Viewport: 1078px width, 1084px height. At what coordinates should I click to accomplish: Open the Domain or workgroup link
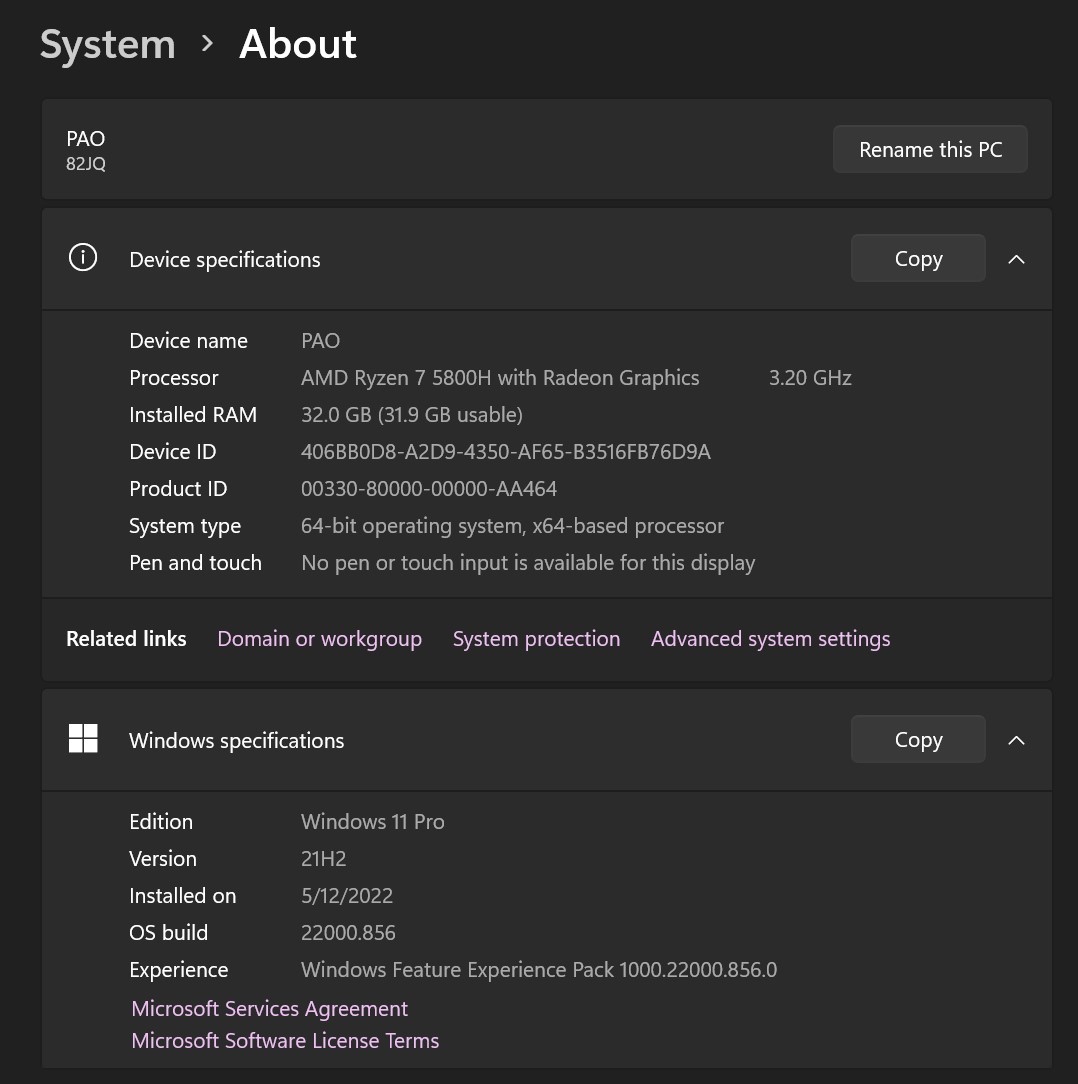pos(319,639)
